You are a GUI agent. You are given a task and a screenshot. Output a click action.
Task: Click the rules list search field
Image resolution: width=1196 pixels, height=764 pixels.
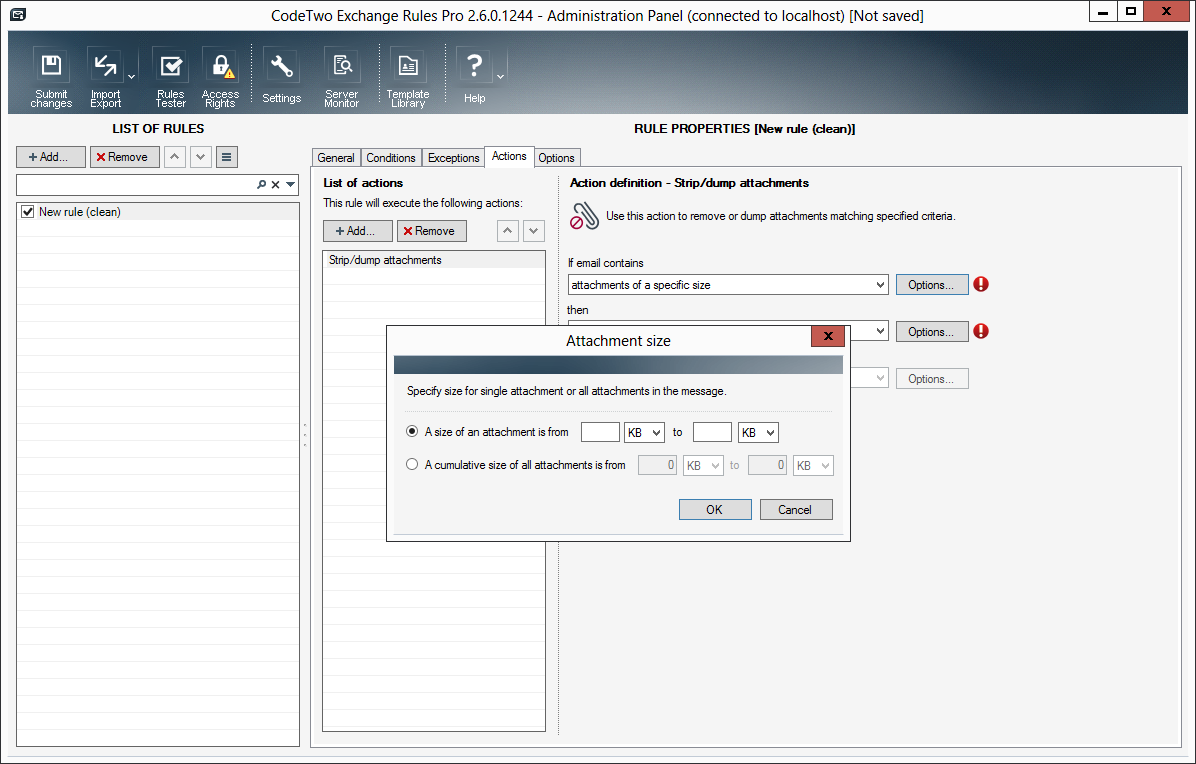[135, 185]
